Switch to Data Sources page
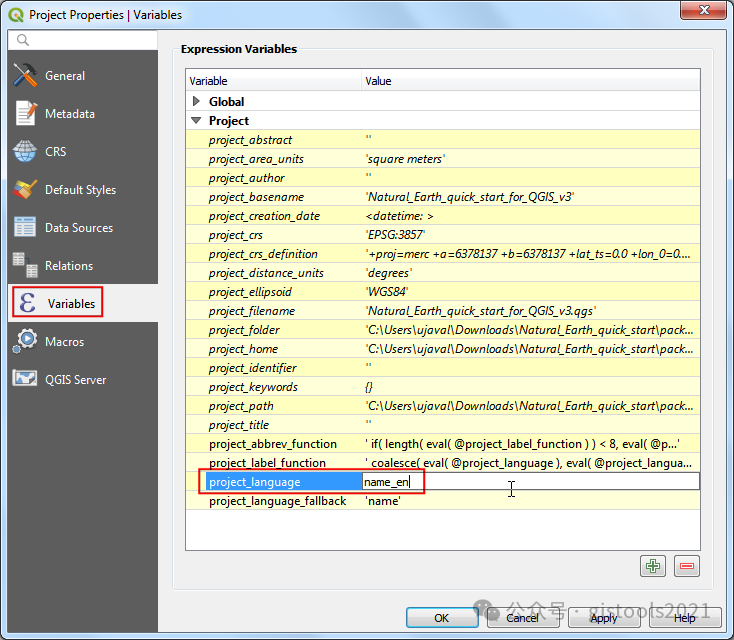Screen dimensions: 734x640 (x=79, y=228)
